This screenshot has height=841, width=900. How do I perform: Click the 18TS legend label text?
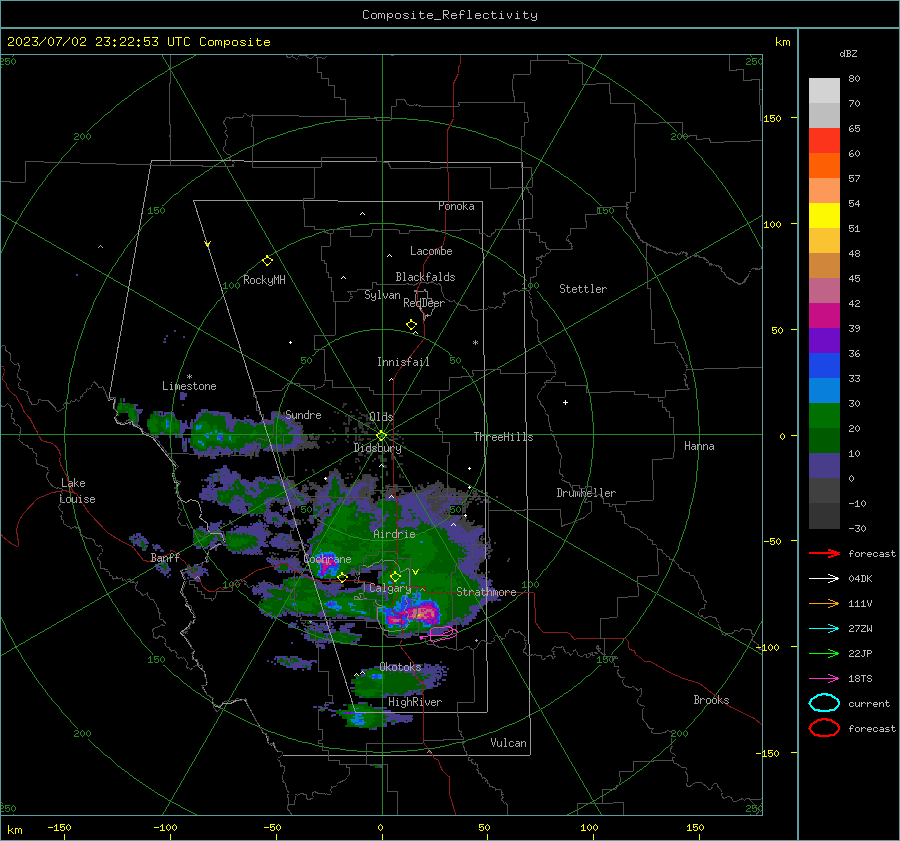pyautogui.click(x=860, y=679)
